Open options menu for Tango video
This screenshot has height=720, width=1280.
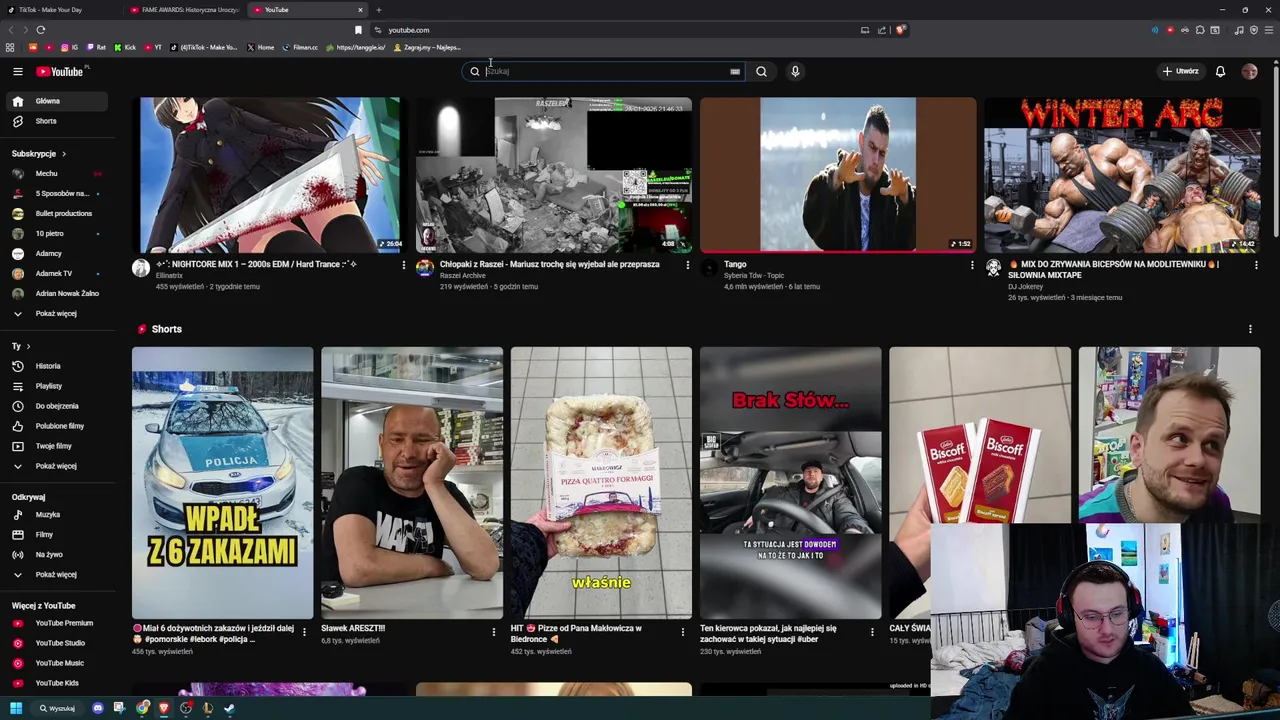(x=971, y=265)
